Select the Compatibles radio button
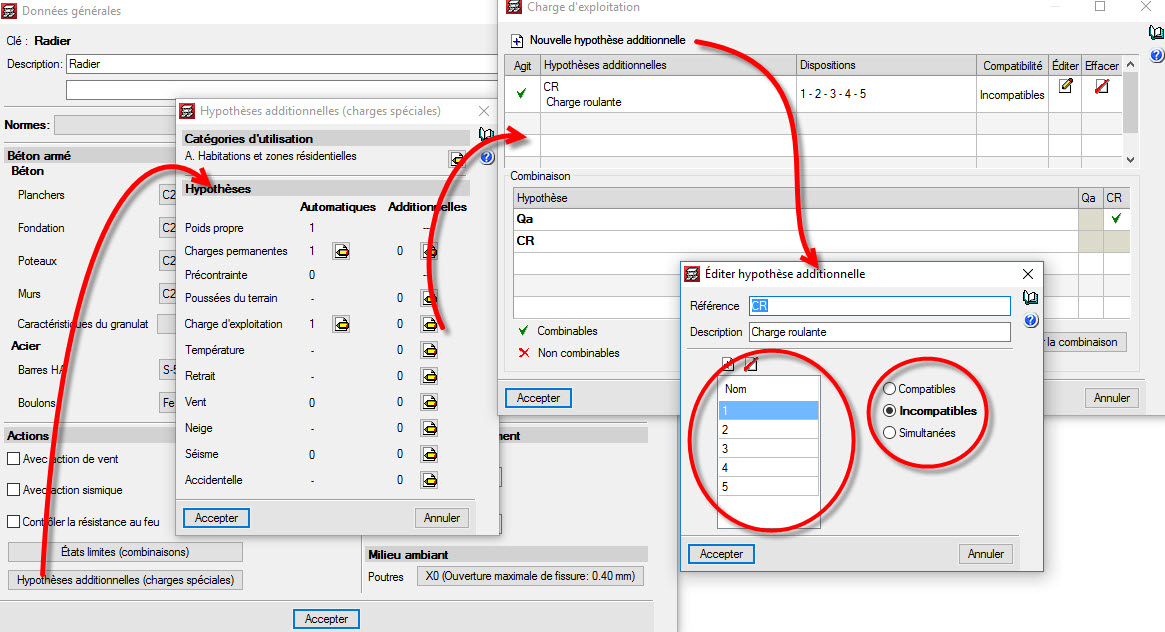 (x=889, y=389)
